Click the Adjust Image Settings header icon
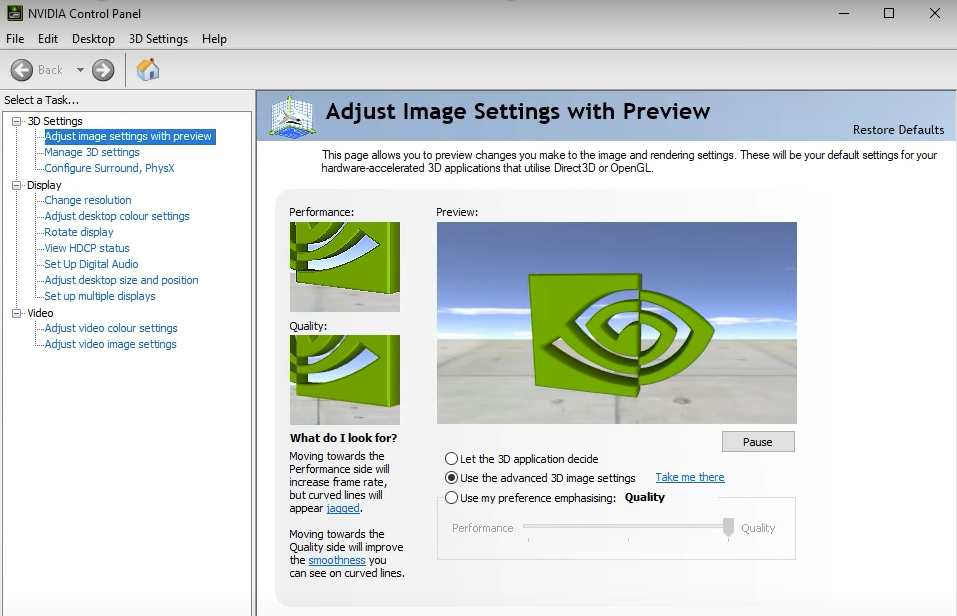The width and height of the screenshot is (957, 616). [x=292, y=116]
